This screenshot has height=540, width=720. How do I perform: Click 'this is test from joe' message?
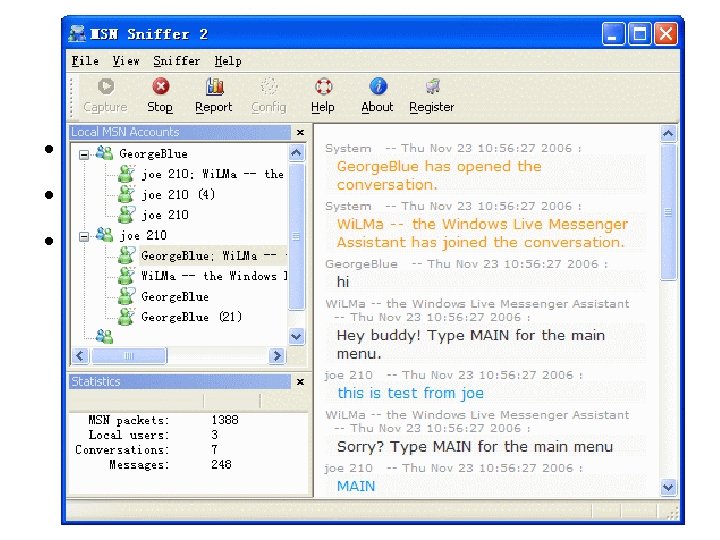(x=410, y=393)
